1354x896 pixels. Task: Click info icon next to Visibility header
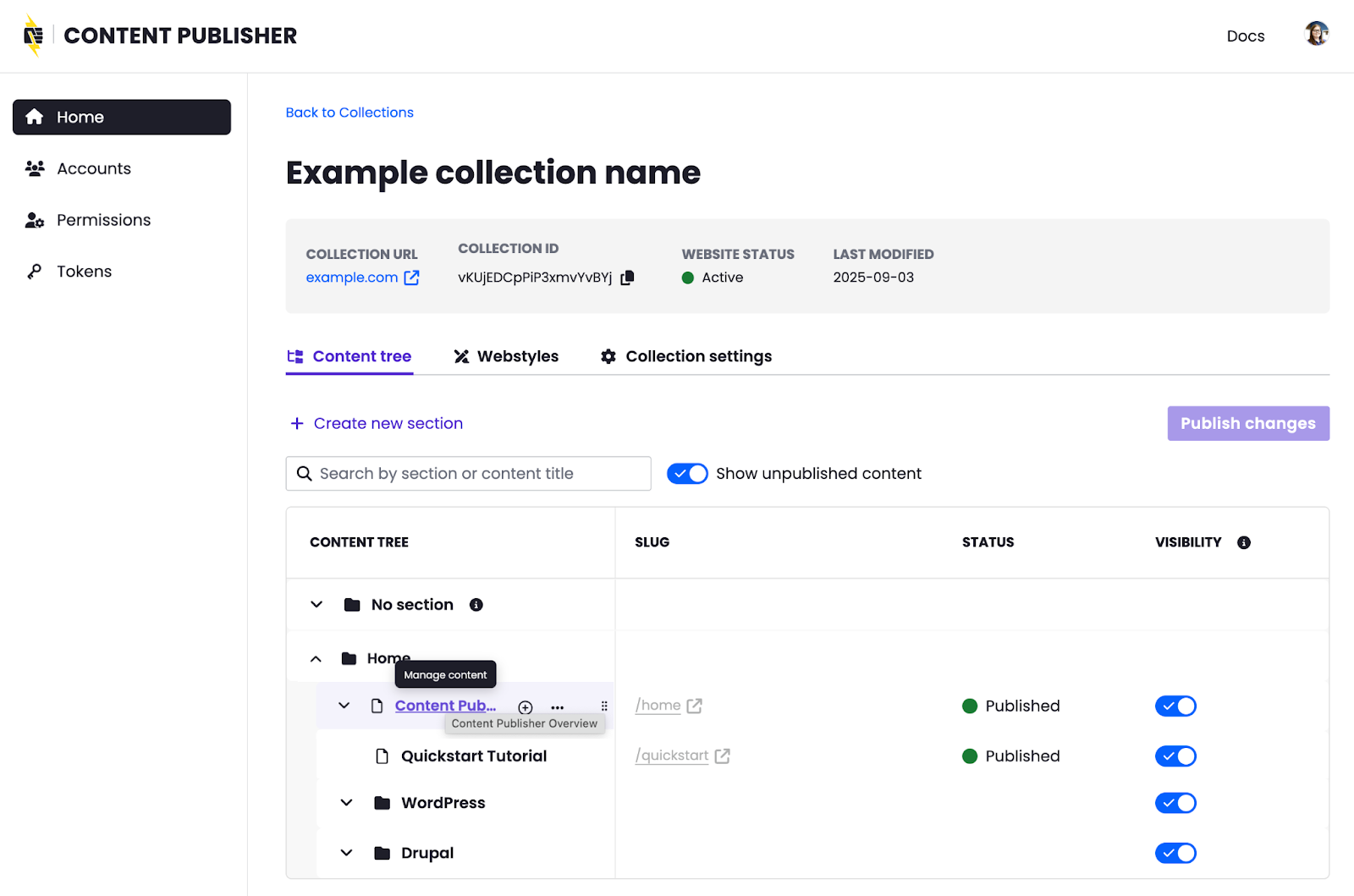1243,542
